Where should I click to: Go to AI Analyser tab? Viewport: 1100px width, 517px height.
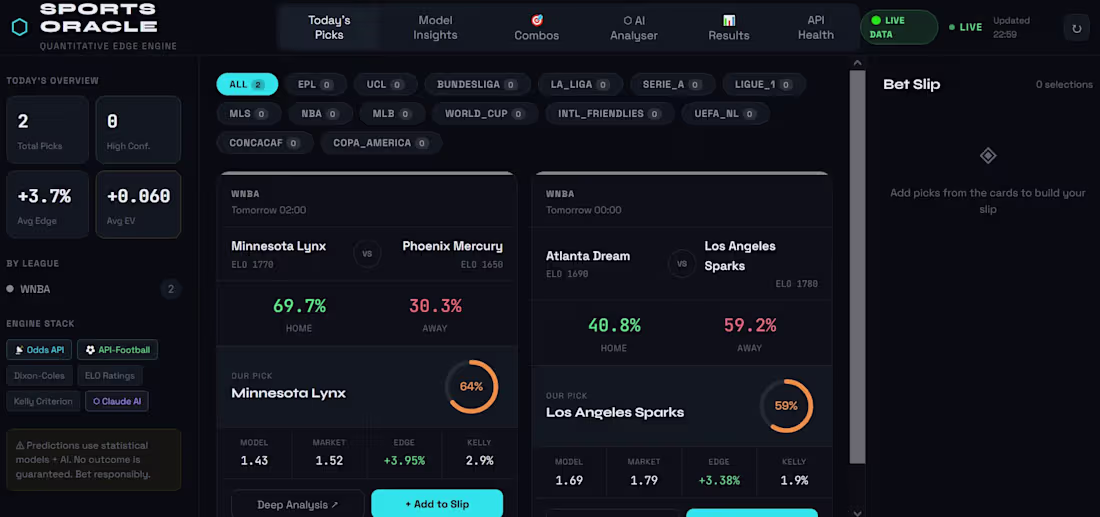[633, 28]
